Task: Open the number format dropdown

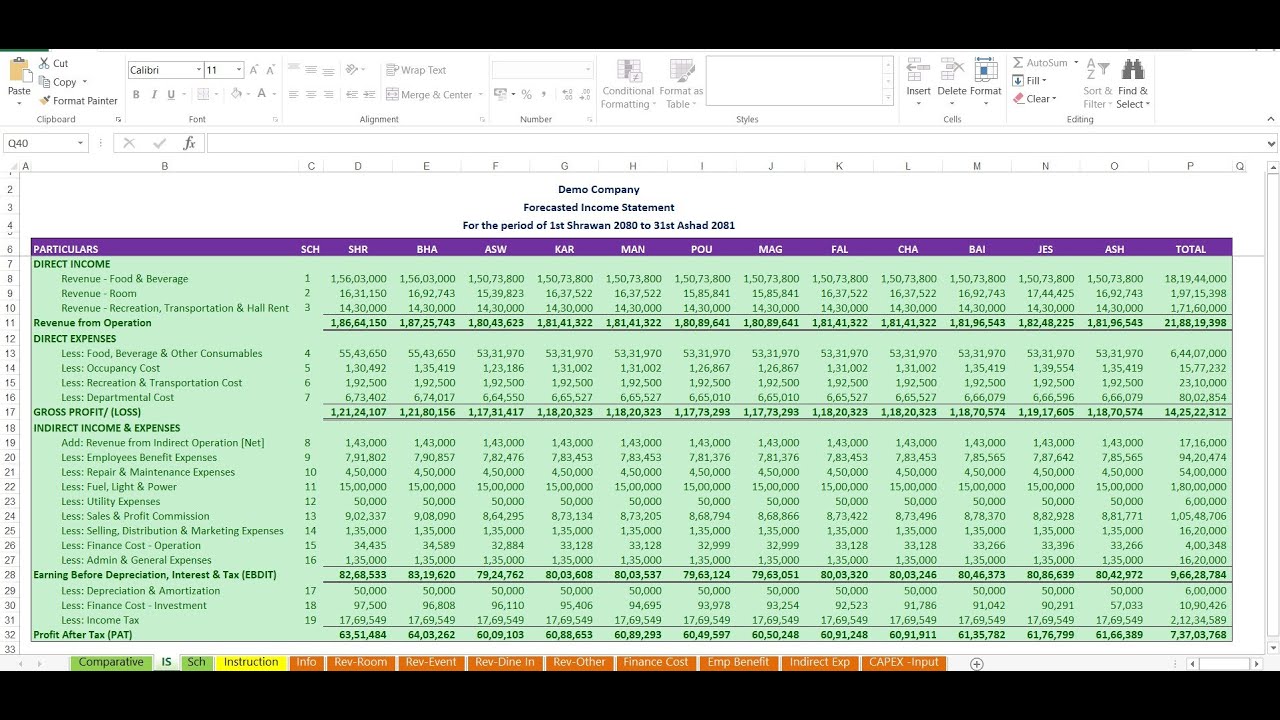Action: click(587, 70)
